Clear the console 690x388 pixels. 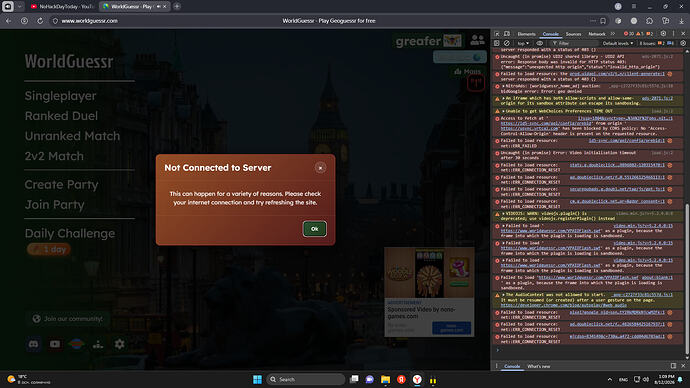pos(507,43)
